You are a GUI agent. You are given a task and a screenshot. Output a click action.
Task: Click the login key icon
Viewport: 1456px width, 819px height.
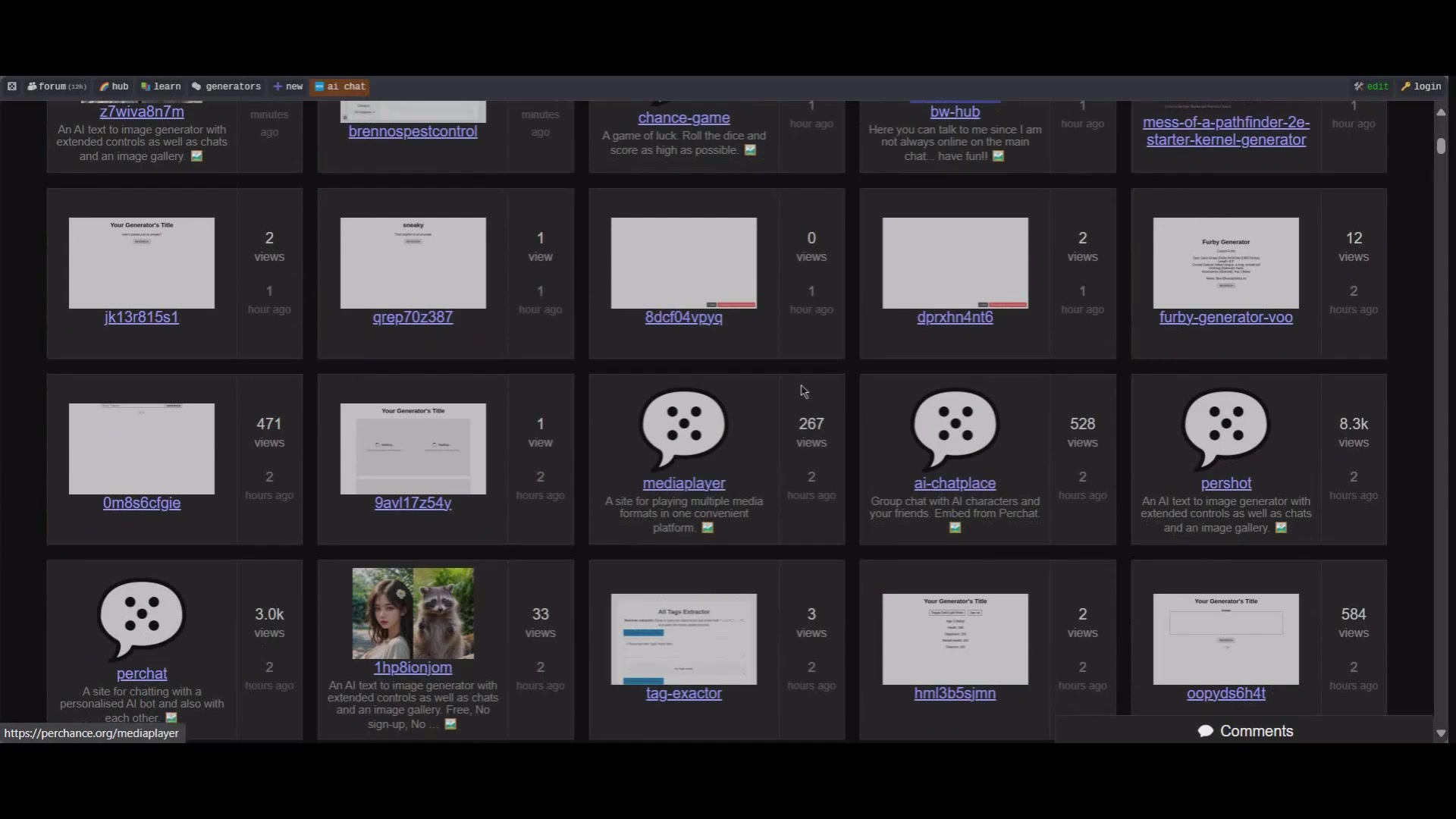pyautogui.click(x=1407, y=86)
